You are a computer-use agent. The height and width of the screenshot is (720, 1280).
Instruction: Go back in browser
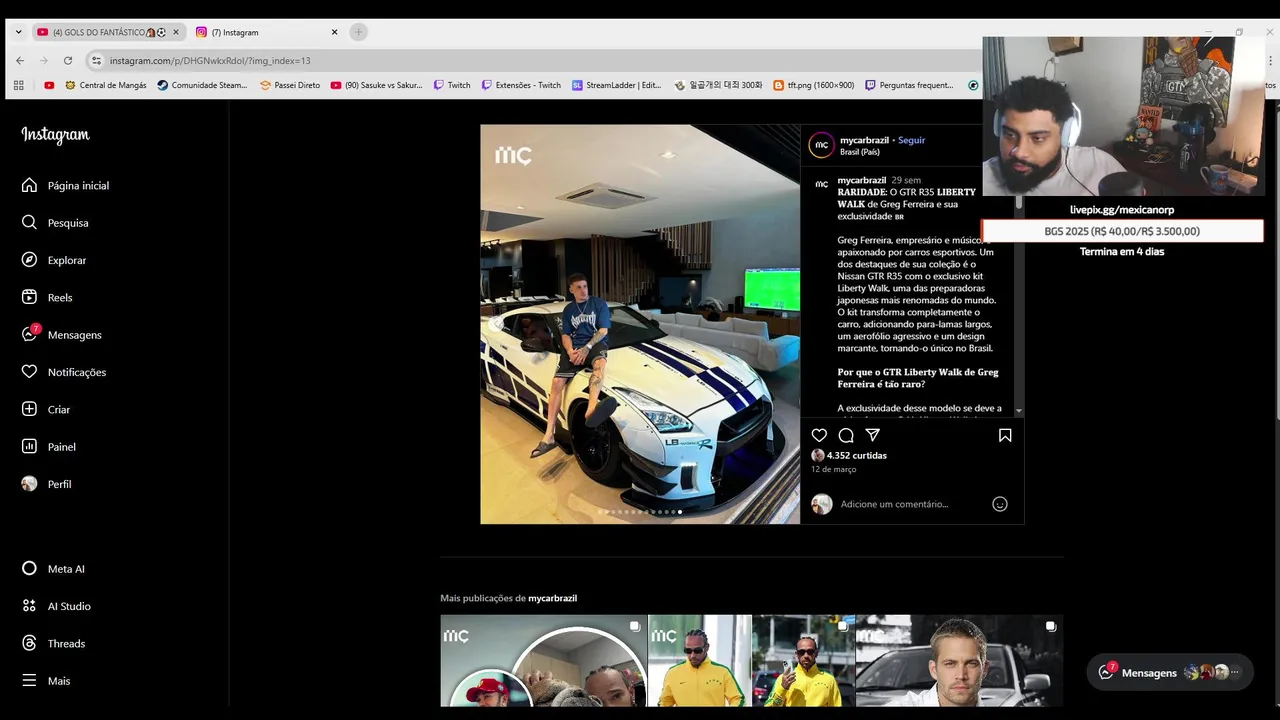20,60
